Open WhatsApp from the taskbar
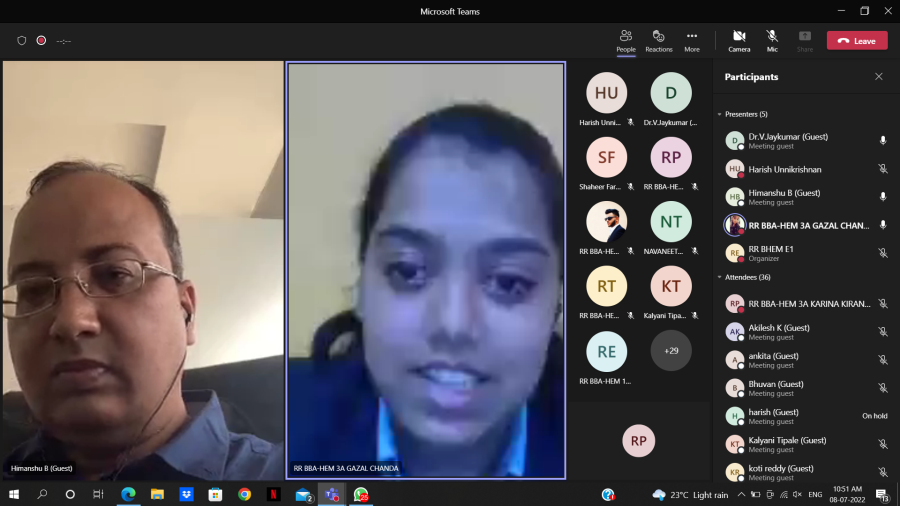 click(x=360, y=494)
